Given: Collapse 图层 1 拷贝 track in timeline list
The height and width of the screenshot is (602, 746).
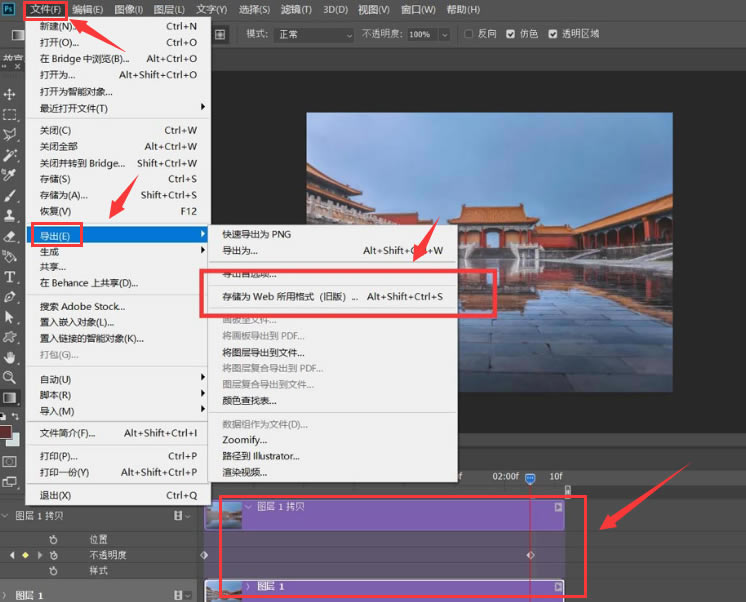Looking at the screenshot, I should [5, 516].
